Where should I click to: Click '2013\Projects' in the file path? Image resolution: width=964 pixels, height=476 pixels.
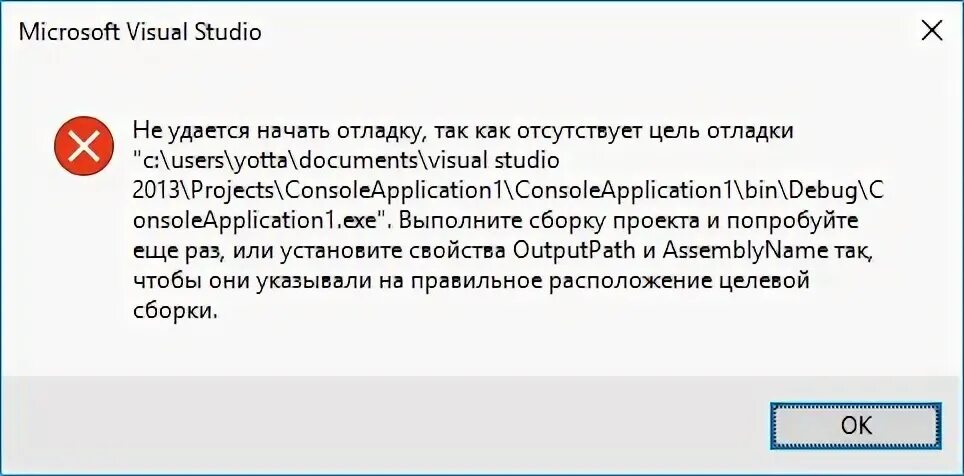(x=203, y=191)
